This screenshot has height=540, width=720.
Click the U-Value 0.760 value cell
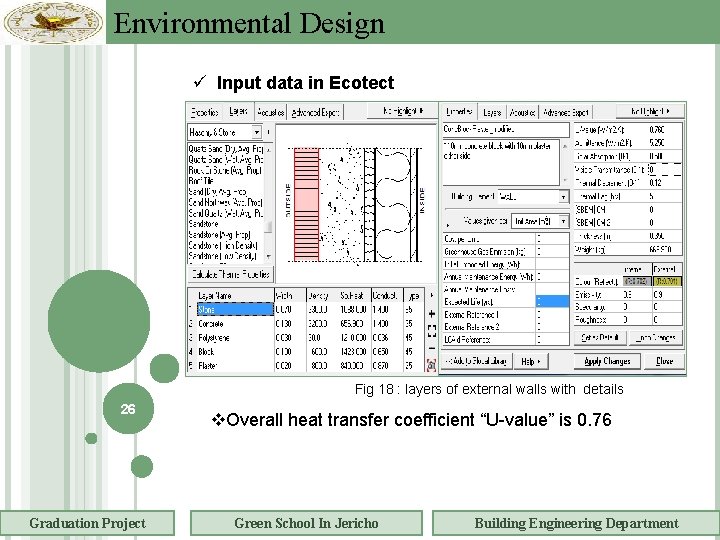[x=664, y=130]
